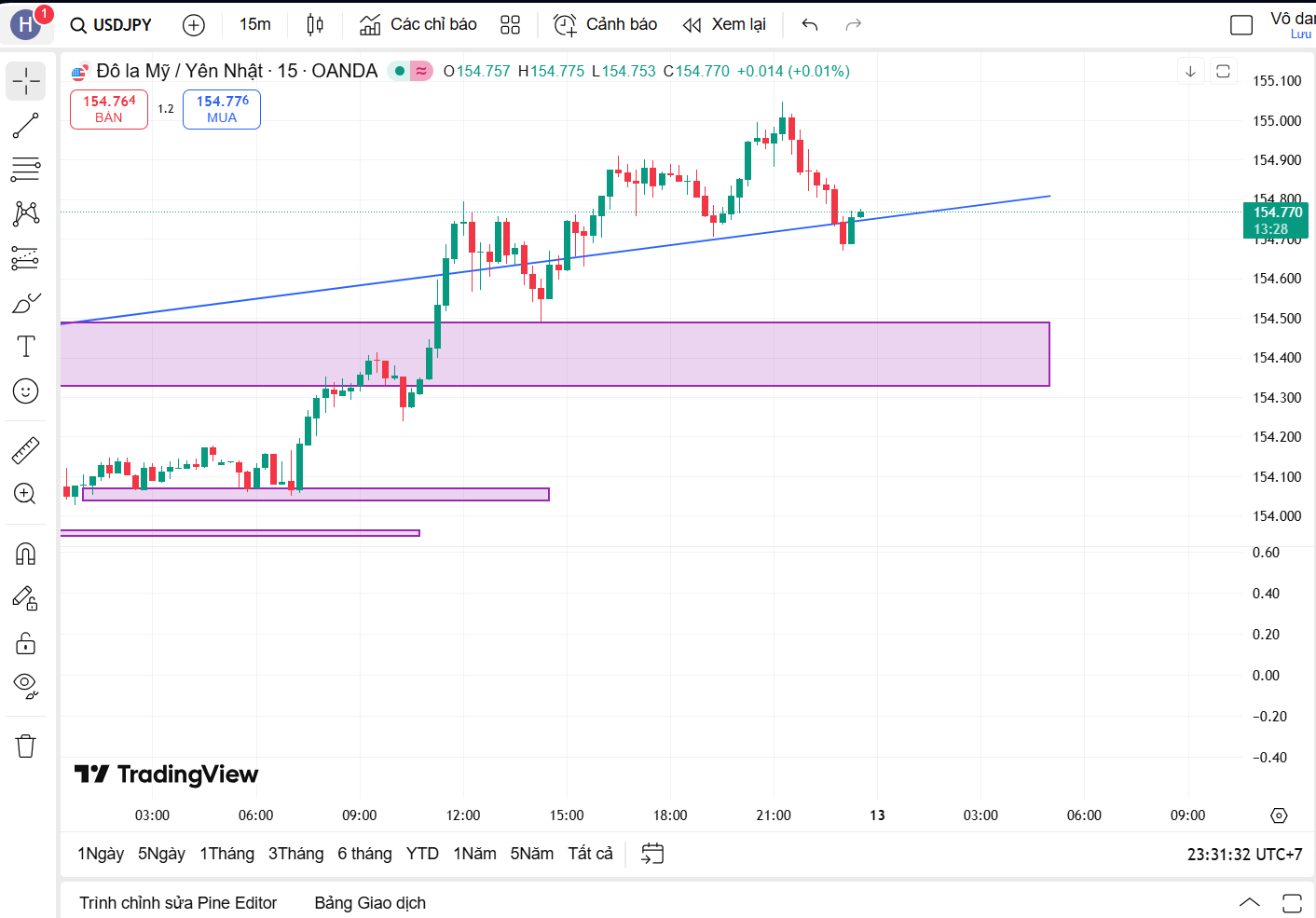Viewport: 1316px width, 918px height.
Task: Select the crosshair cursor tool
Action: pos(25,81)
